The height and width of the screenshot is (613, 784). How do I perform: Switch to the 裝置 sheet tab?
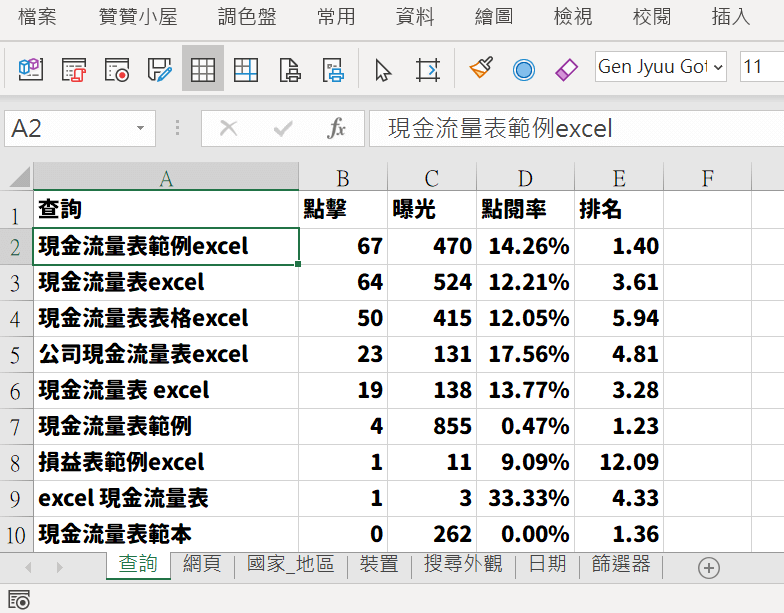[379, 564]
